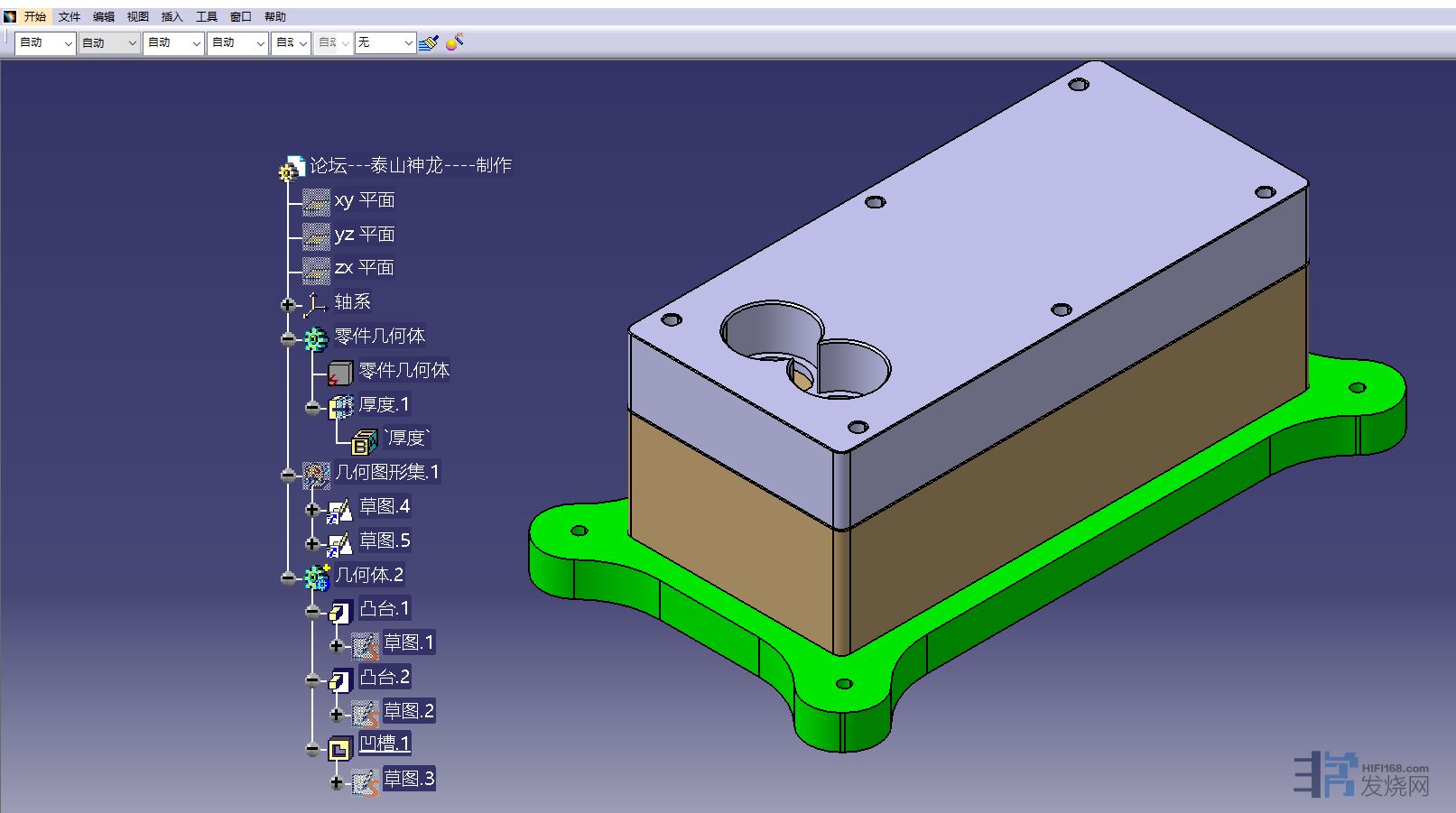
Task: Click the 厚度.1 thickness feature icon
Action: coord(340,407)
